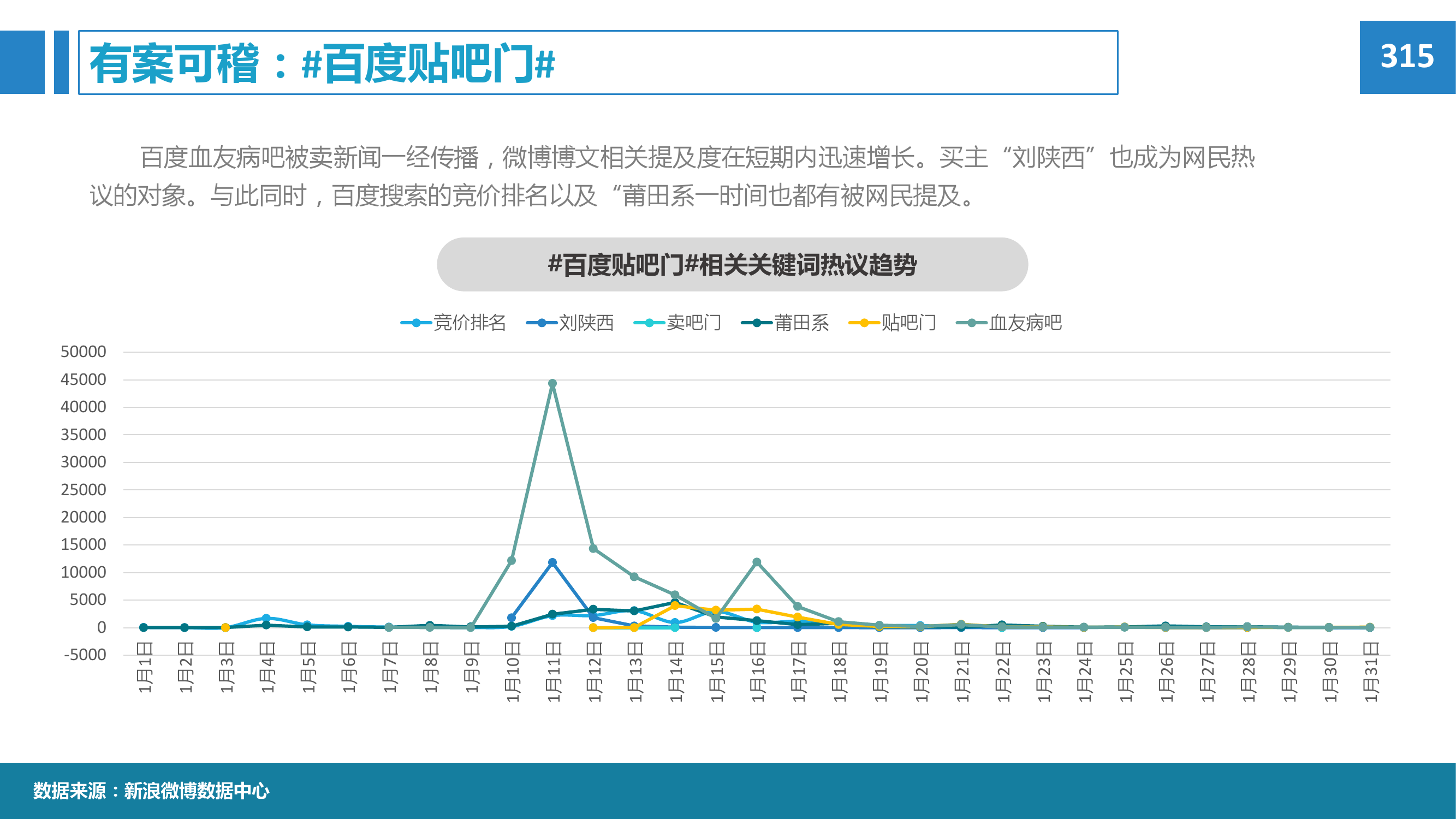Click the 血友病吧 data point on 1月12日

(x=593, y=549)
